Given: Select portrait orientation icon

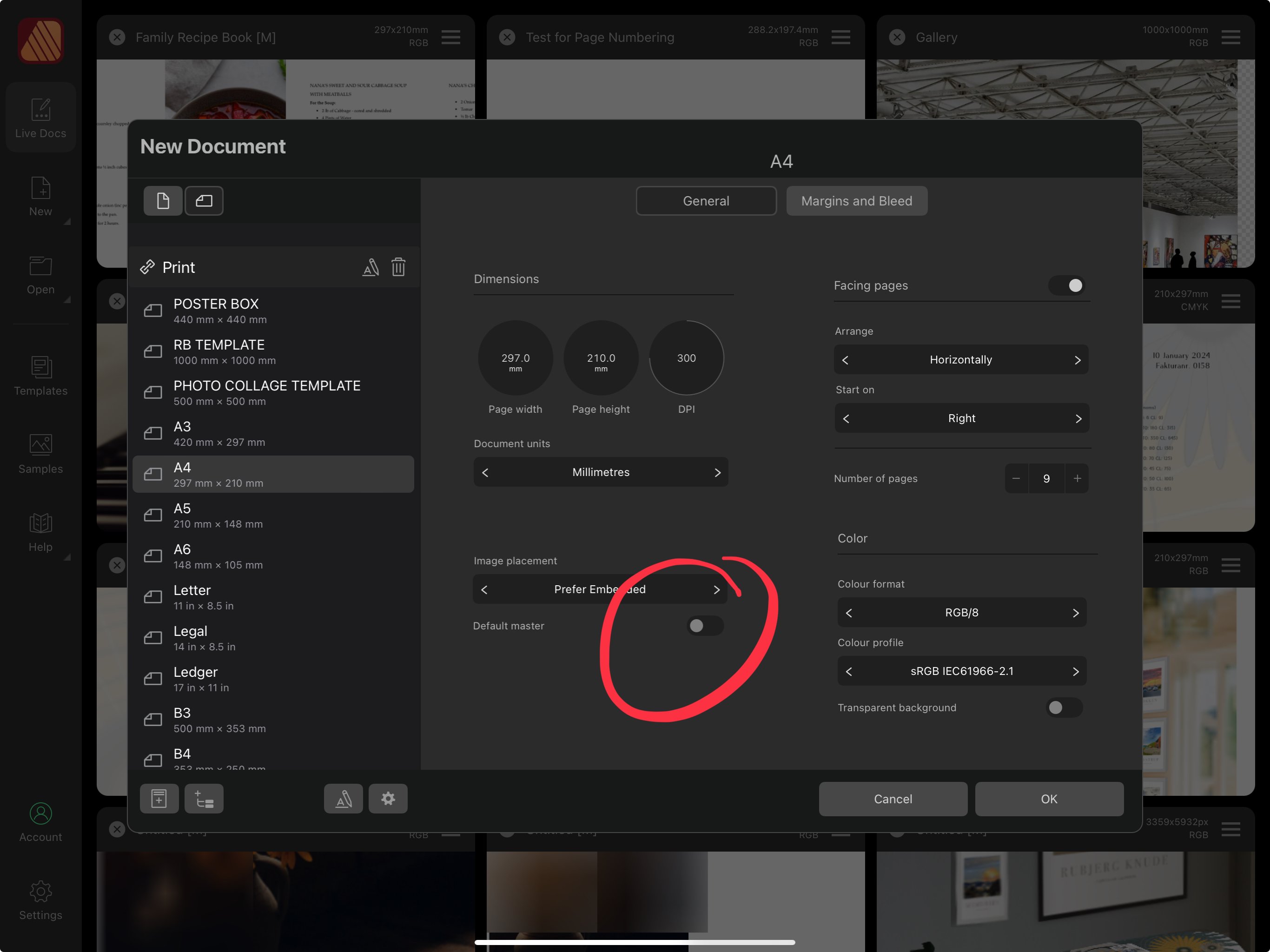Looking at the screenshot, I should click(163, 201).
